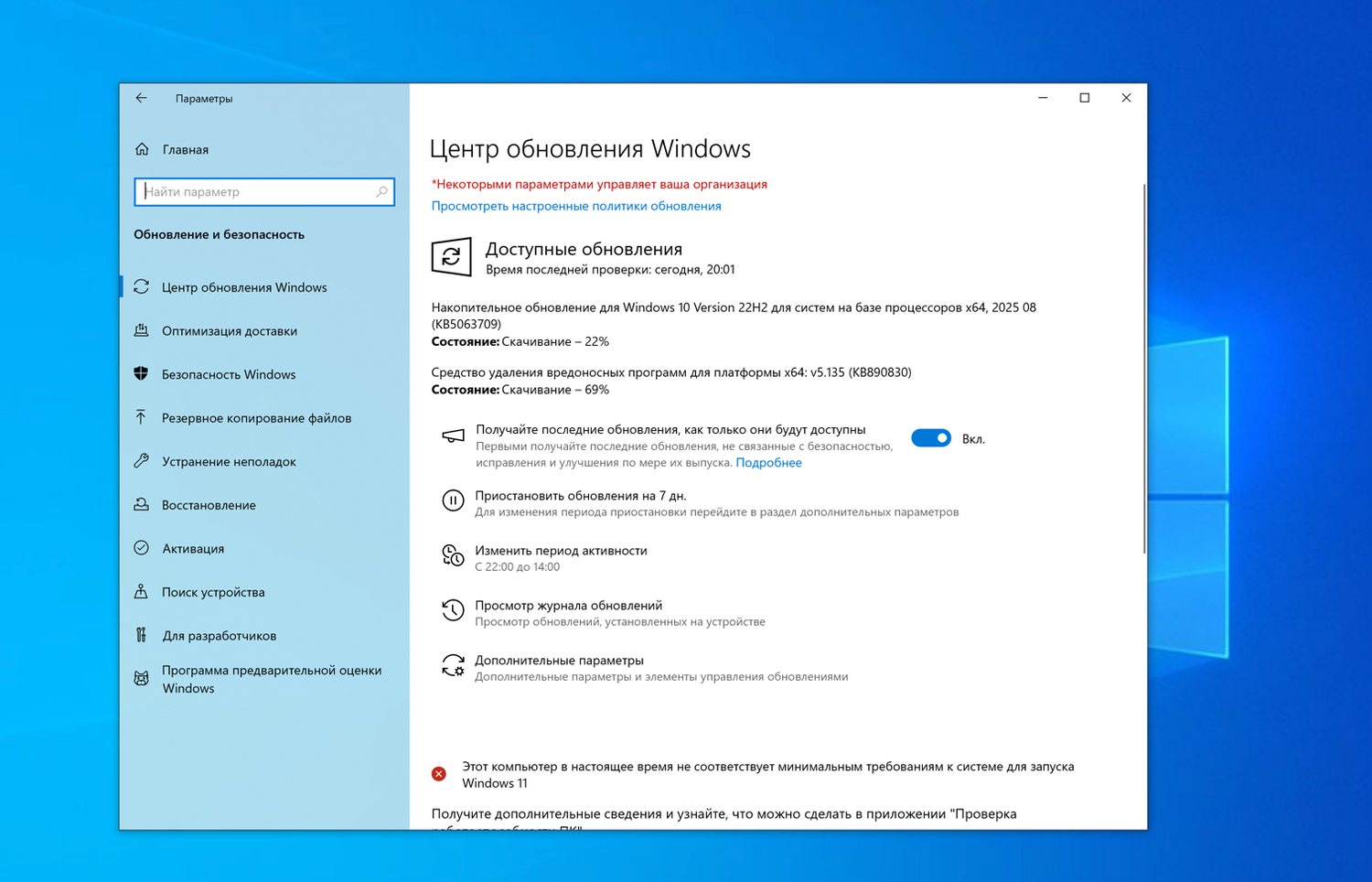The image size is (1372, 882).
Task: Click the Подробнее link
Action: click(x=768, y=463)
